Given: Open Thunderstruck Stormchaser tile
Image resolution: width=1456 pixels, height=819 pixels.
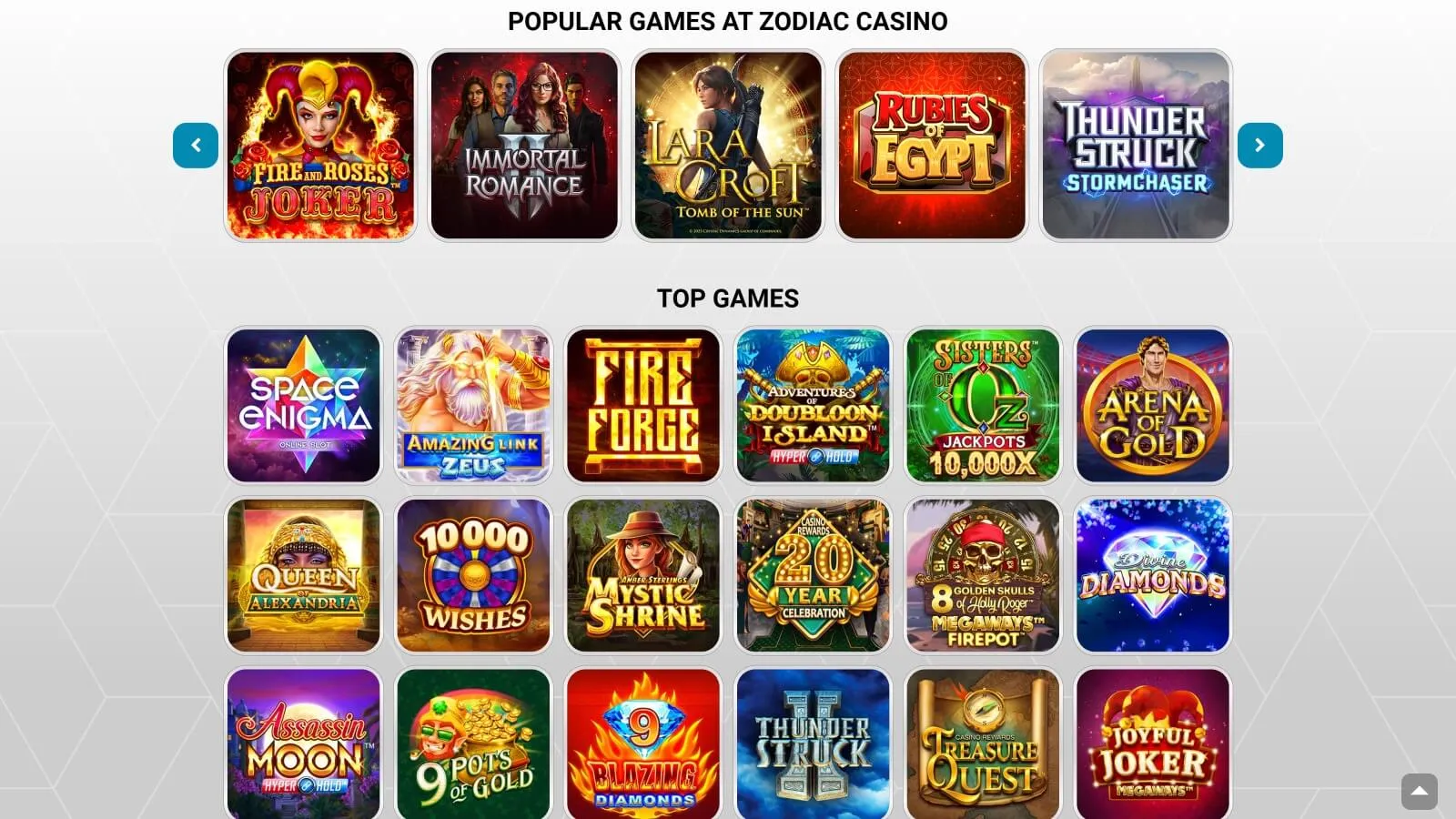Looking at the screenshot, I should pyautogui.click(x=1136, y=146).
